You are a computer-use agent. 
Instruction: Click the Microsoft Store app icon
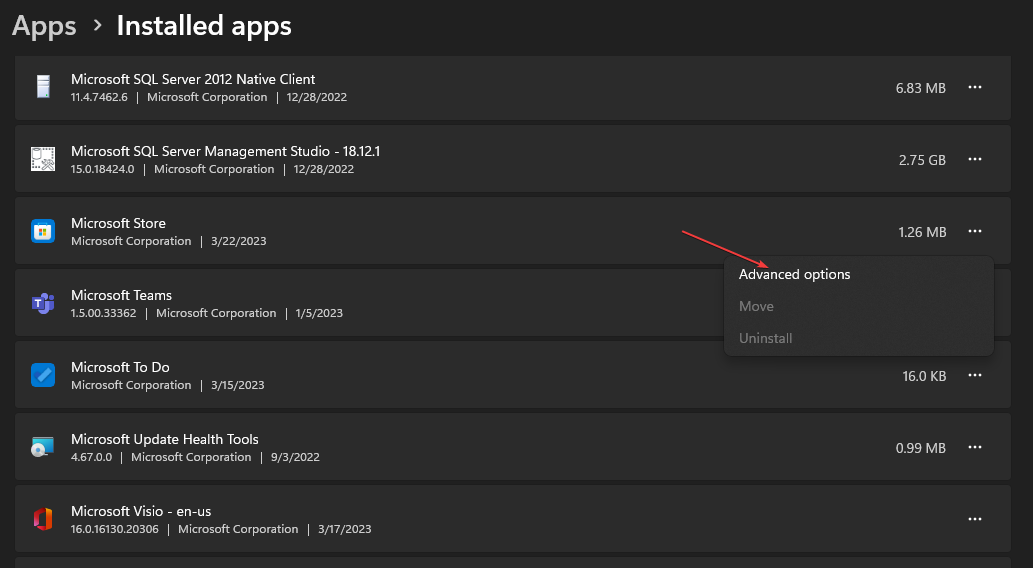click(43, 231)
